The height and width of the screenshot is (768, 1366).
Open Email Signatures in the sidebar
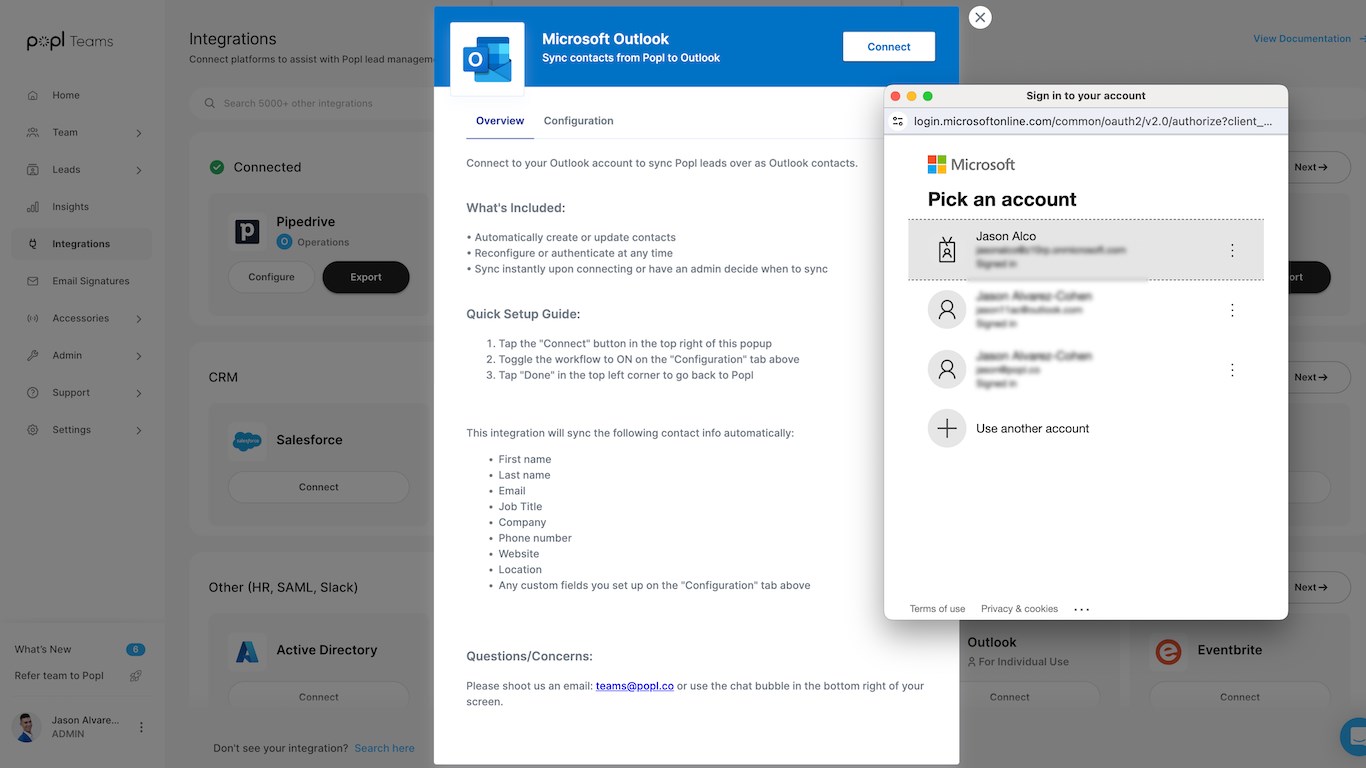tap(81, 281)
